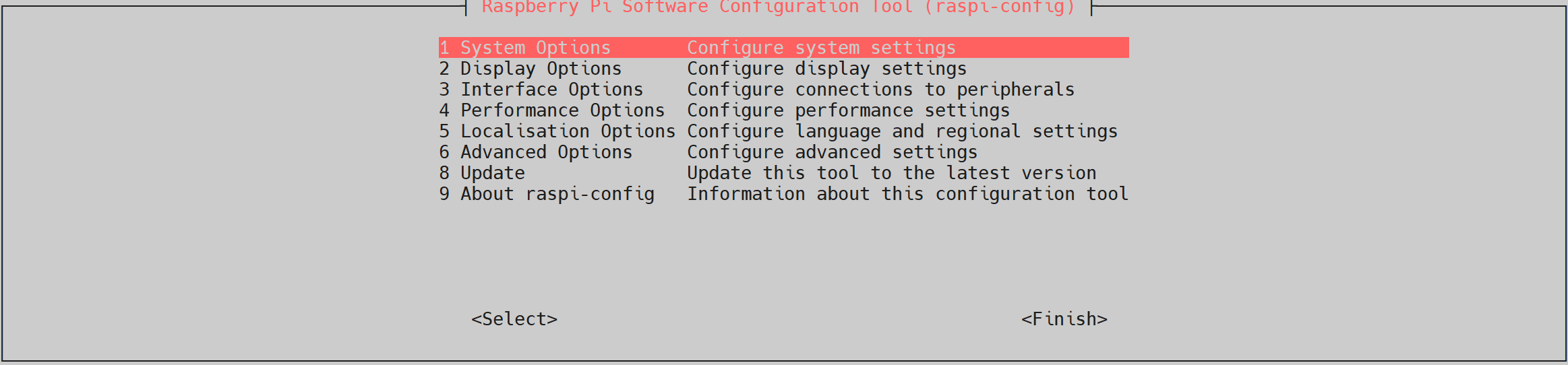This screenshot has height=365, width=1568.
Task: Click 'Configure connections to peripherals' description
Action: [880, 90]
